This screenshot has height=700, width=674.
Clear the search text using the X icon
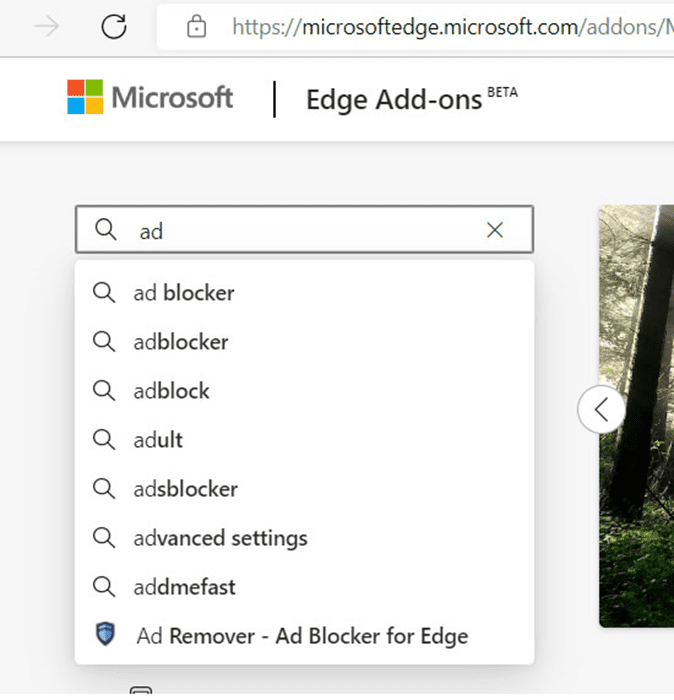pyautogui.click(x=494, y=231)
